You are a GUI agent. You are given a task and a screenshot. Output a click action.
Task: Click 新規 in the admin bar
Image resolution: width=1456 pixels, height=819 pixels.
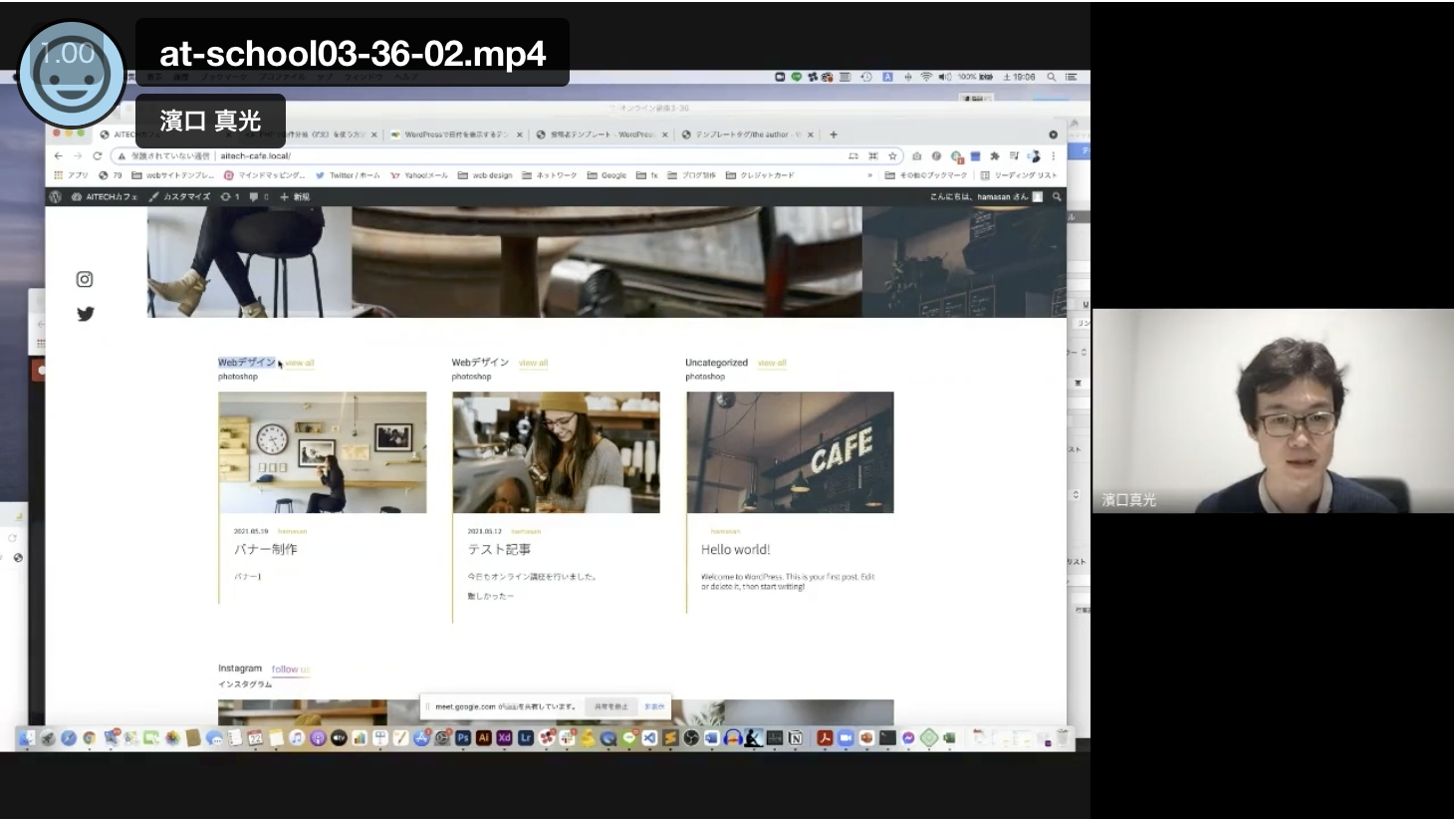click(295, 197)
